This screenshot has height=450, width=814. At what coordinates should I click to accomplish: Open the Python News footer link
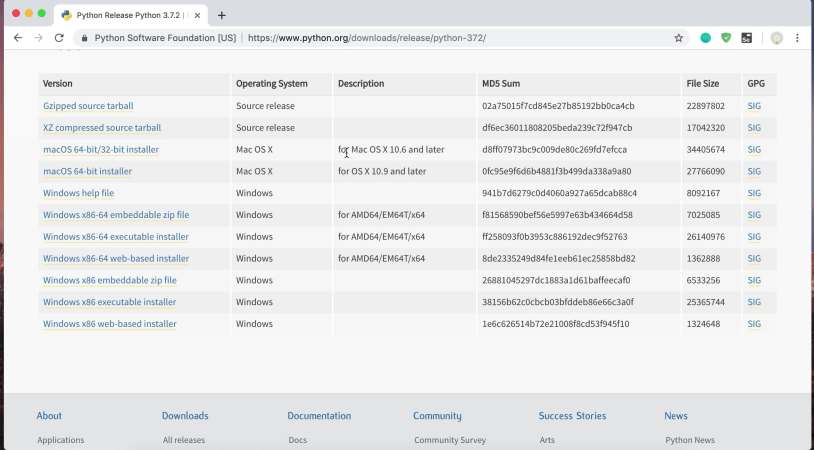(690, 440)
